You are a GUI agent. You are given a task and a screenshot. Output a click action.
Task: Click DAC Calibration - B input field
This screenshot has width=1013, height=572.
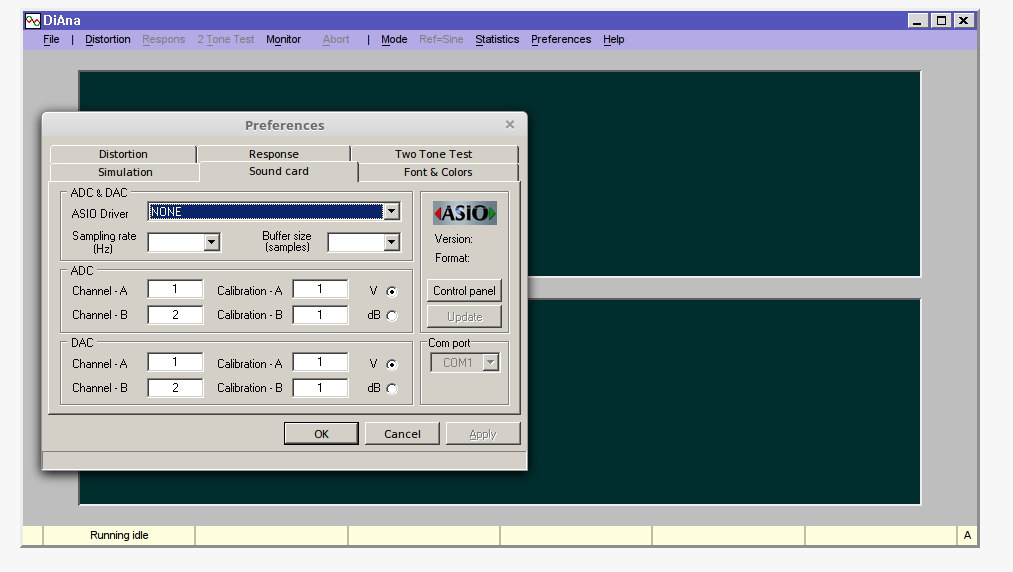pos(320,388)
